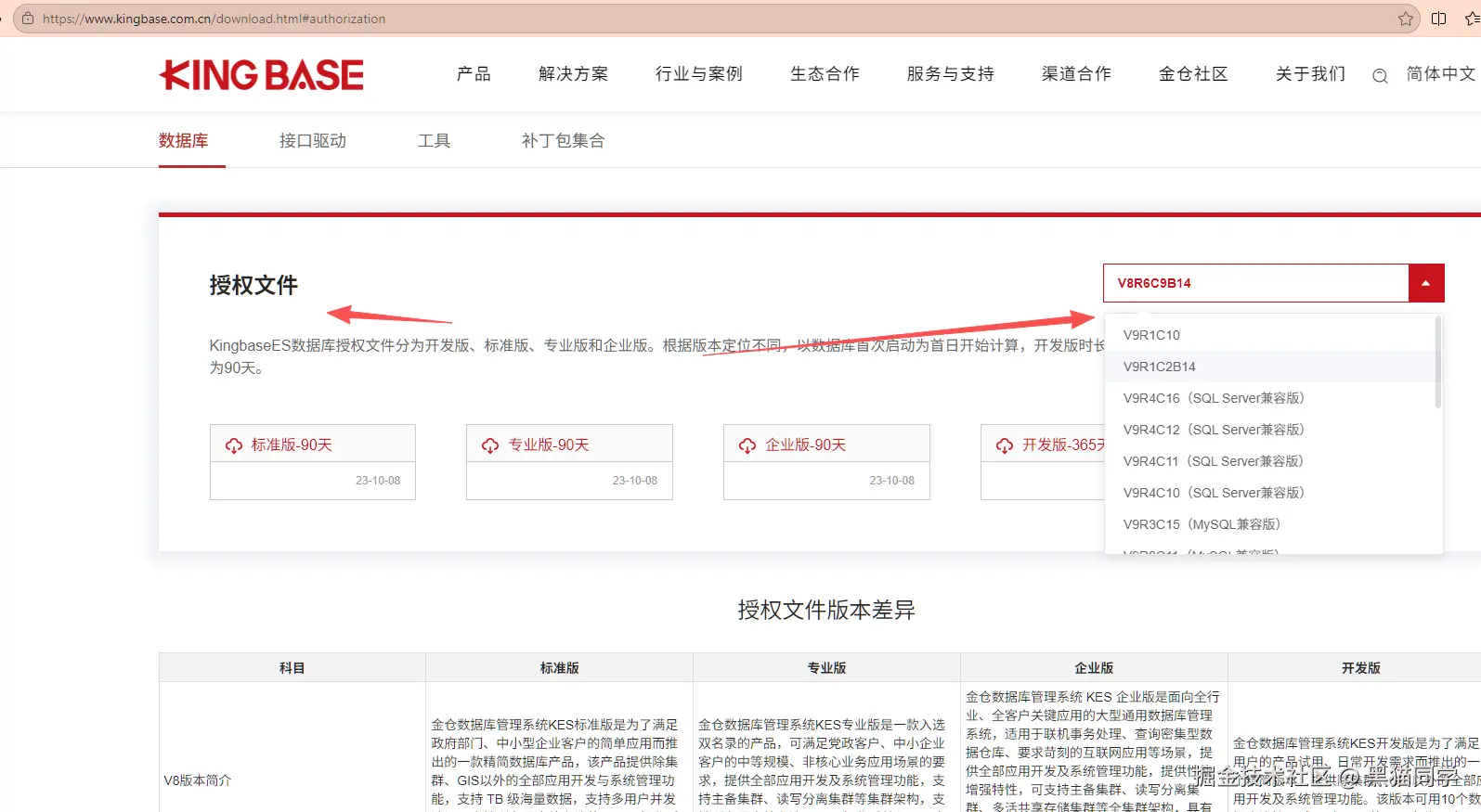1481x812 pixels.
Task: Click the site info lock icon
Action: [28, 19]
